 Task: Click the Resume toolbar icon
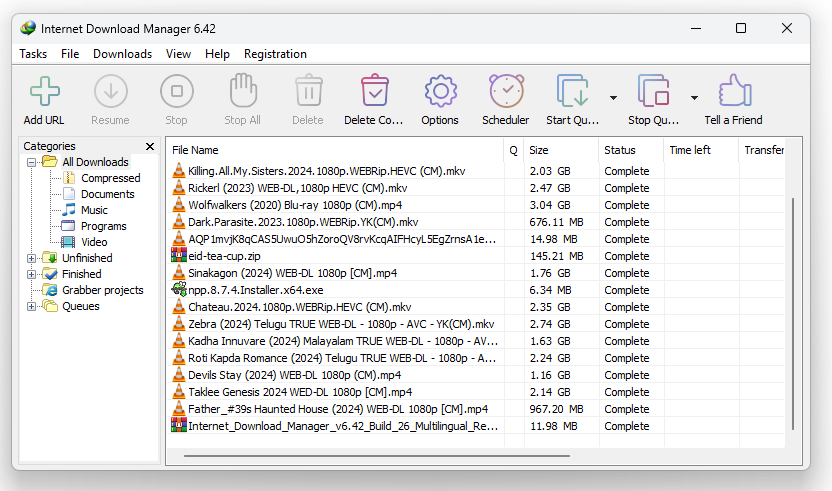110,91
